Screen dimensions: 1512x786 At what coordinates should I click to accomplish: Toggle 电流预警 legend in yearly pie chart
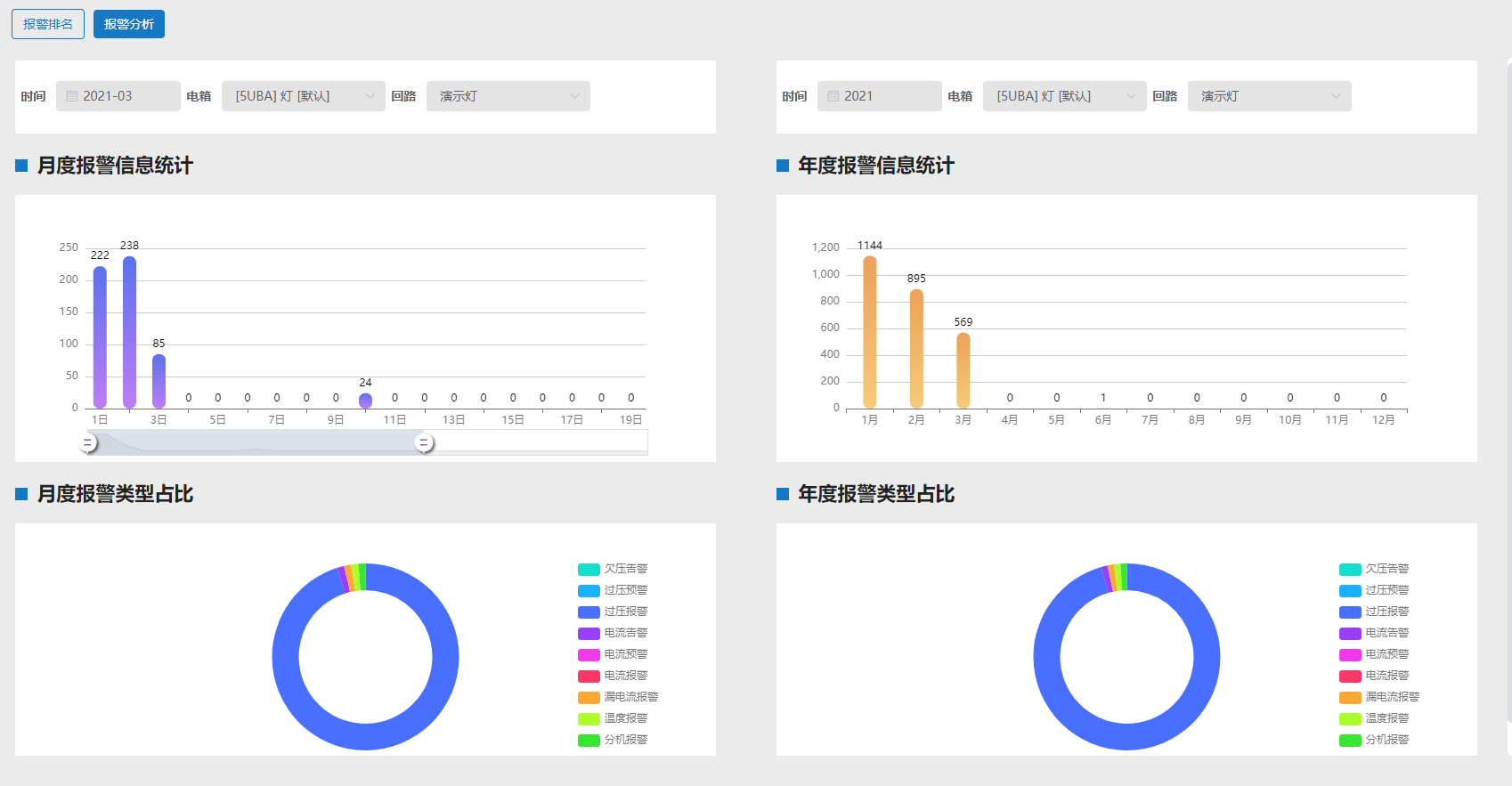[x=1375, y=654]
